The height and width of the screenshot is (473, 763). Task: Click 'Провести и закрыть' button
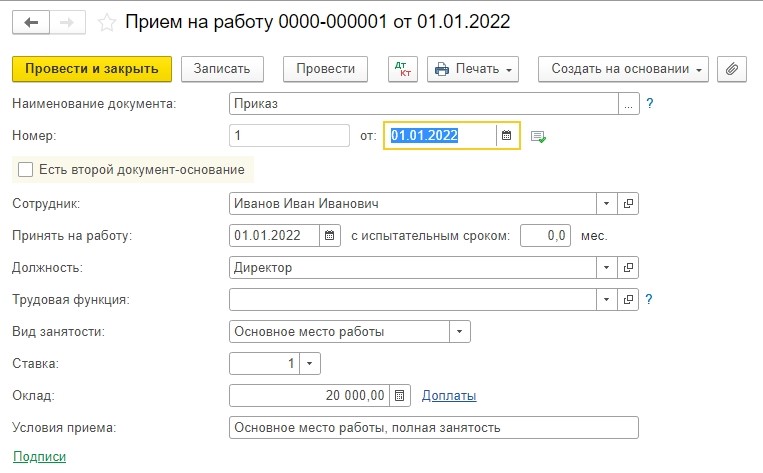(x=92, y=69)
